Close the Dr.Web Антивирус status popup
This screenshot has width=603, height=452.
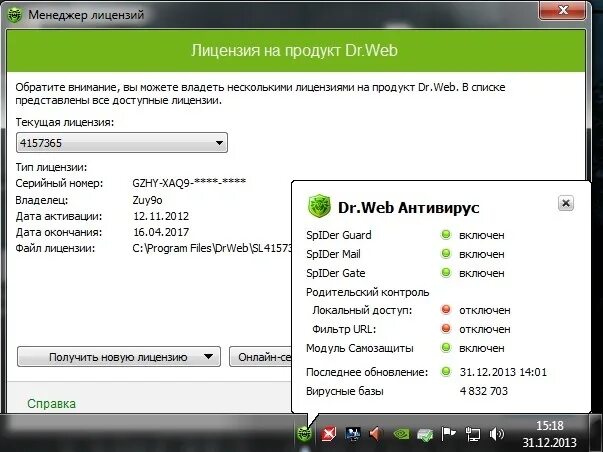tap(566, 203)
